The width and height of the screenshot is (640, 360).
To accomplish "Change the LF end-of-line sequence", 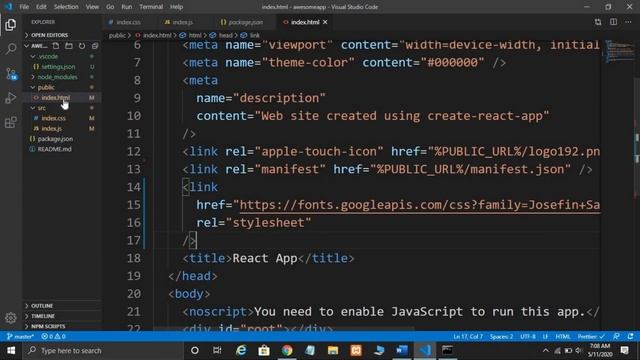I will point(545,337).
